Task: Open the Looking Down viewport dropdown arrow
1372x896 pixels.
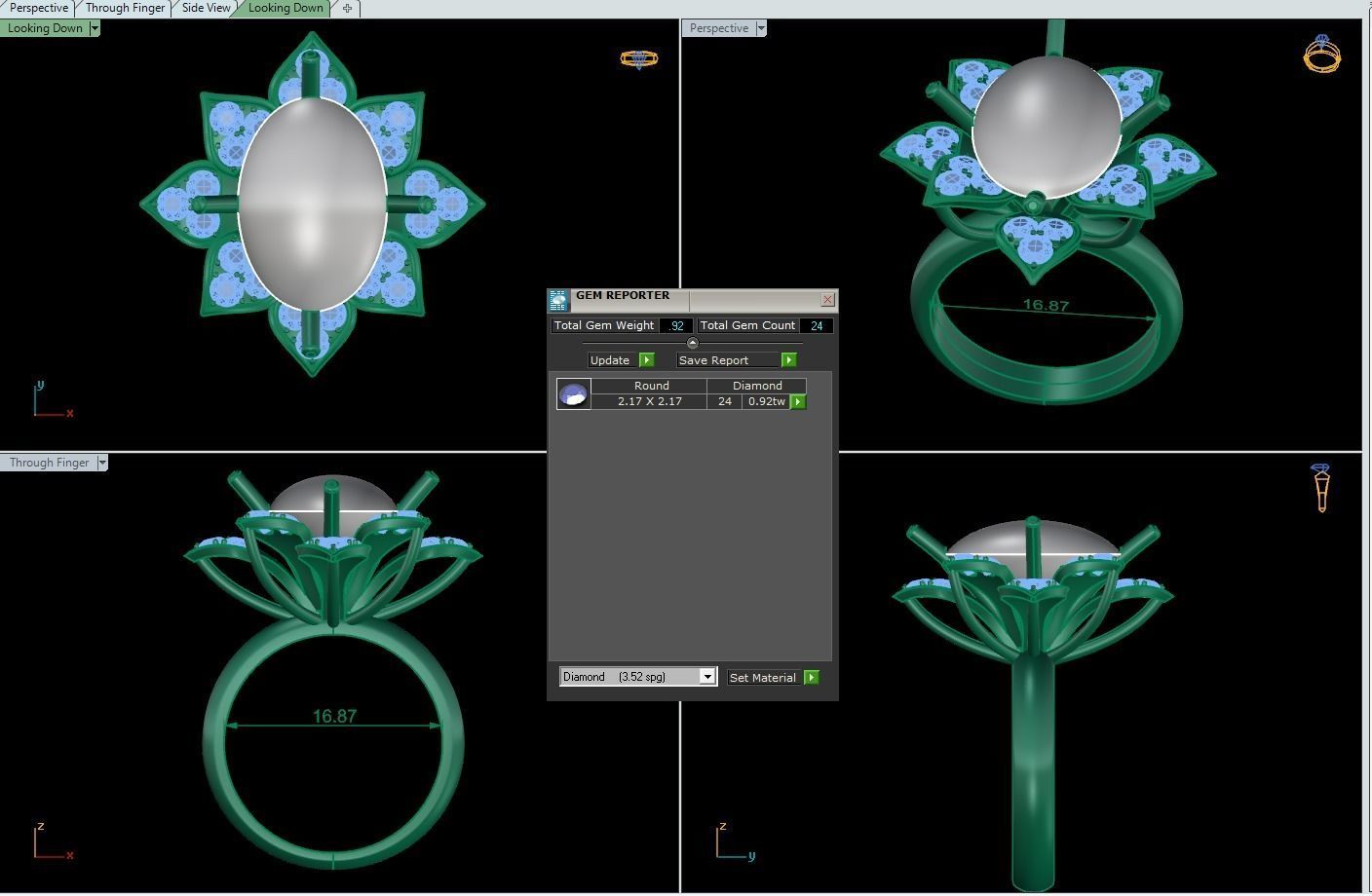Action: (95, 28)
